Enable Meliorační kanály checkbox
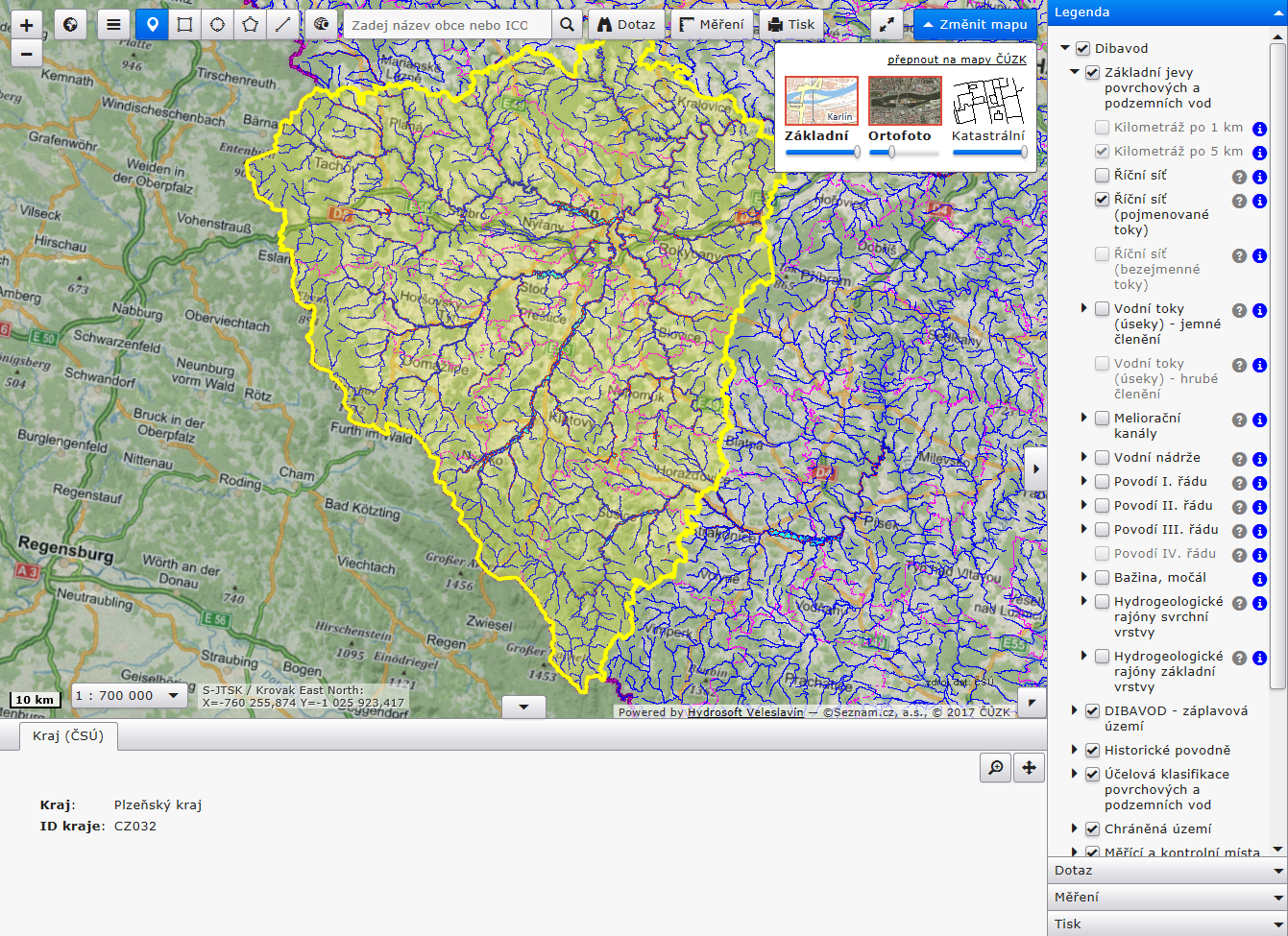 pyautogui.click(x=1102, y=418)
